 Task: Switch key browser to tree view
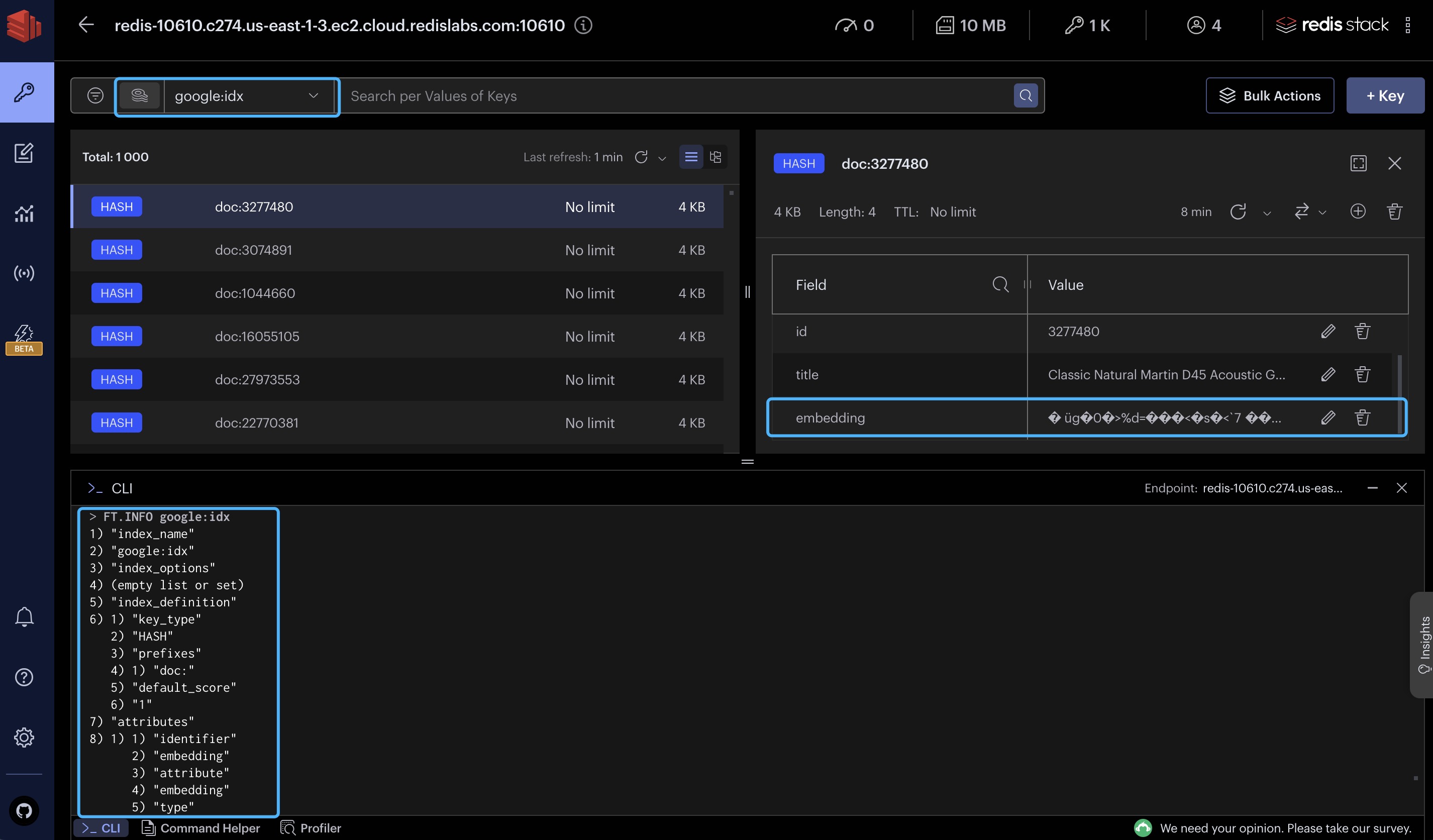click(x=715, y=157)
